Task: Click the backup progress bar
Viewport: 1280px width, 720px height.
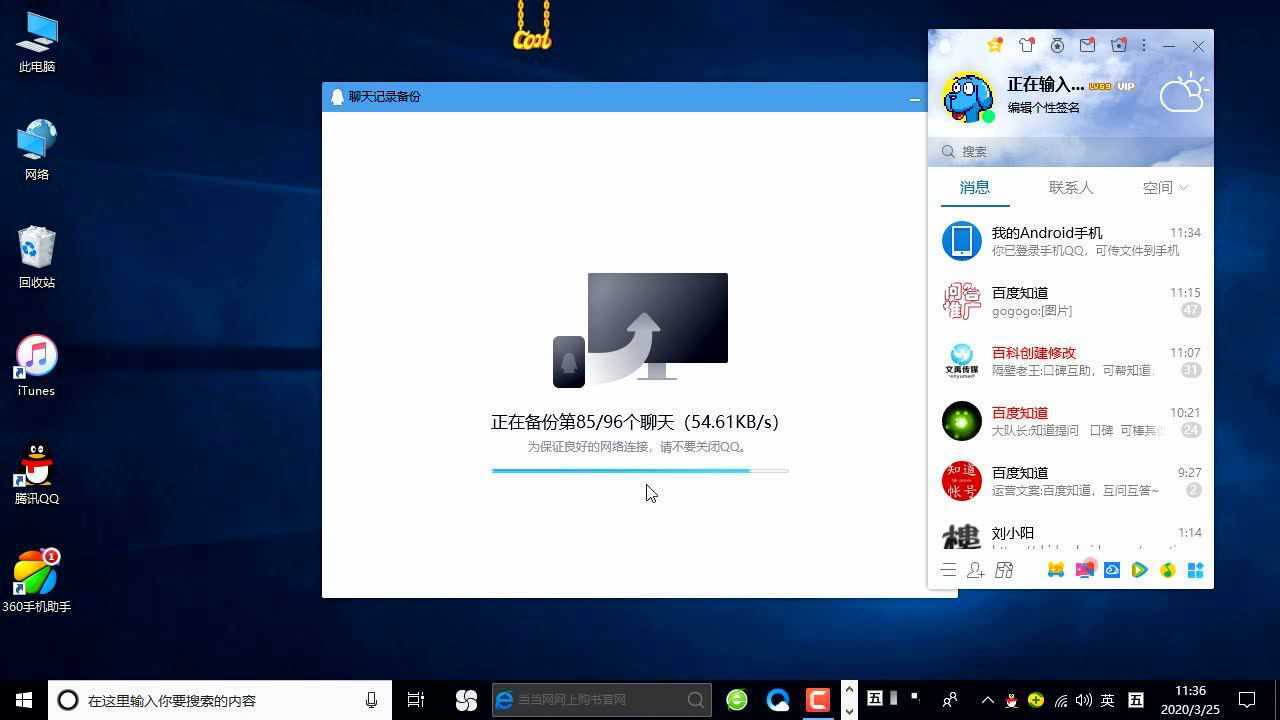Action: pos(640,470)
